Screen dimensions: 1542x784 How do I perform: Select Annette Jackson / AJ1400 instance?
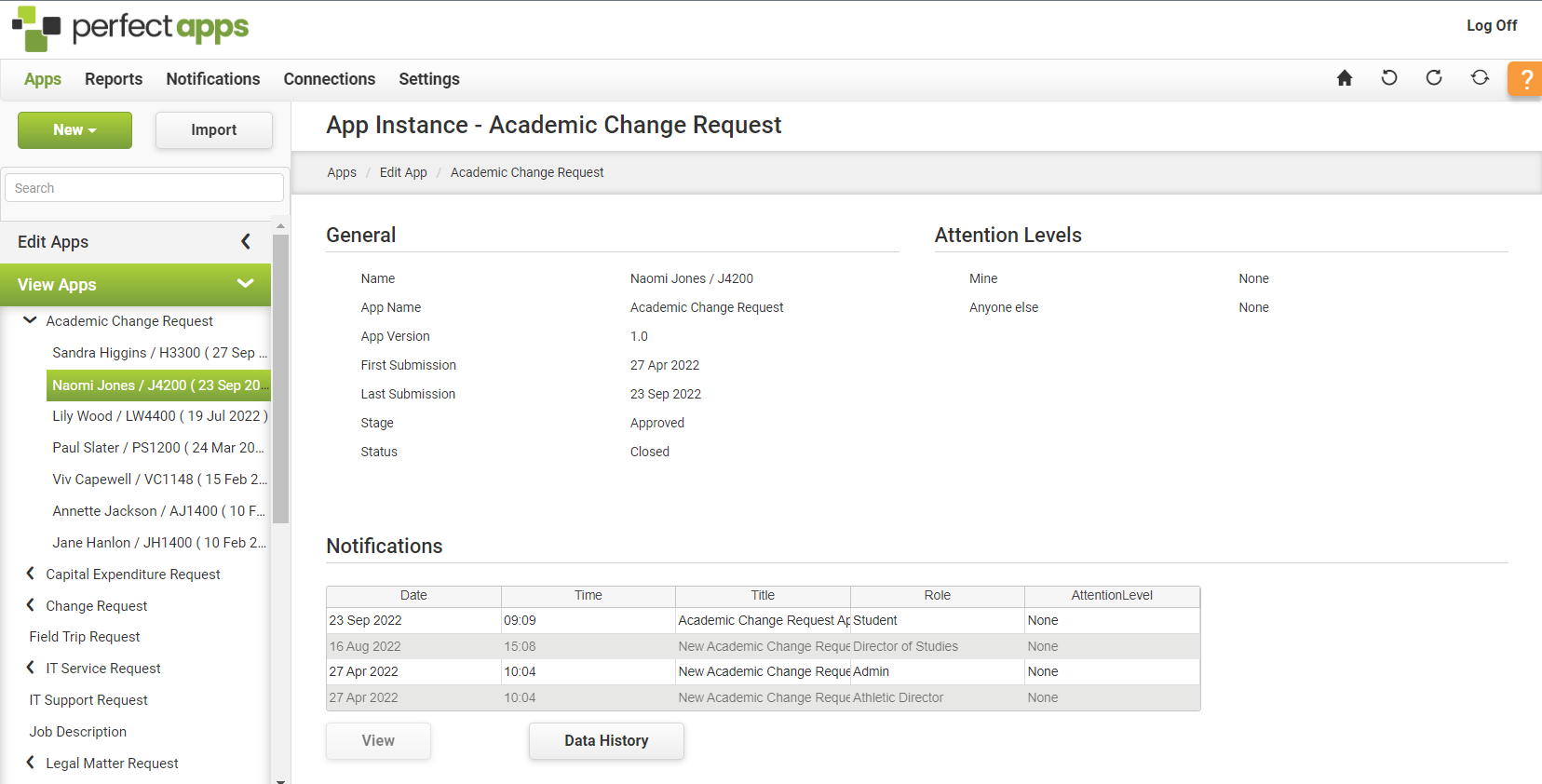click(x=159, y=511)
